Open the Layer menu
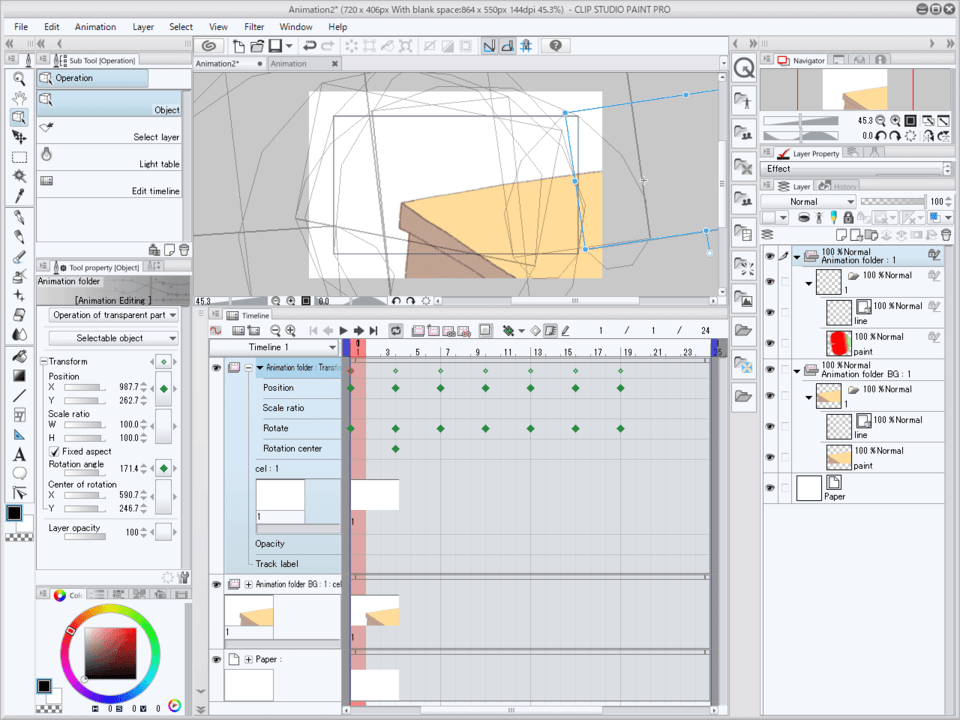Screen dimensions: 960x720 [143, 27]
